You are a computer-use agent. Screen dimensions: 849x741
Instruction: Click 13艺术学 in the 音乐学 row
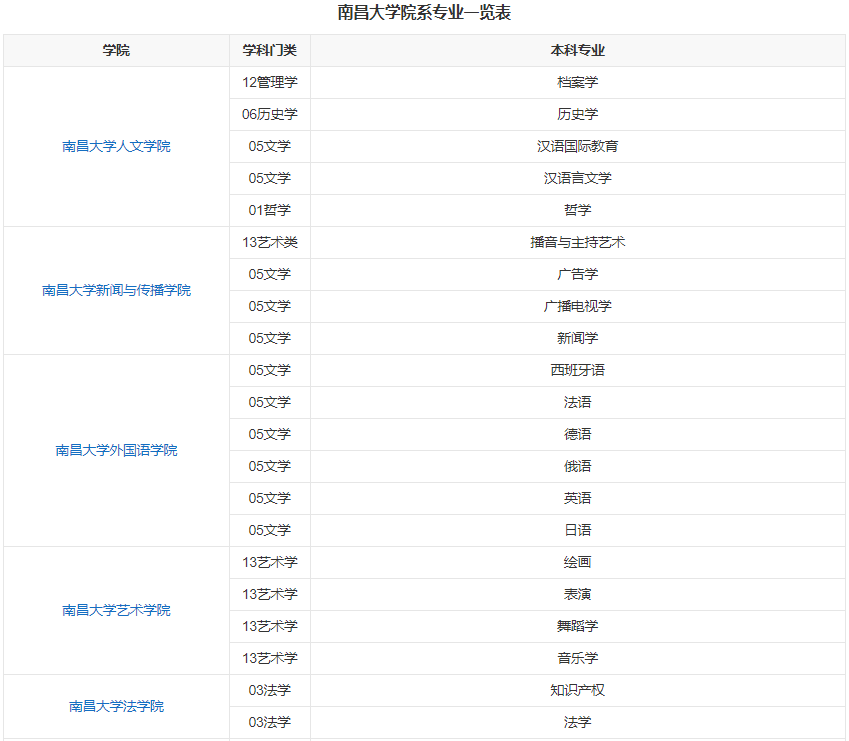coord(270,658)
